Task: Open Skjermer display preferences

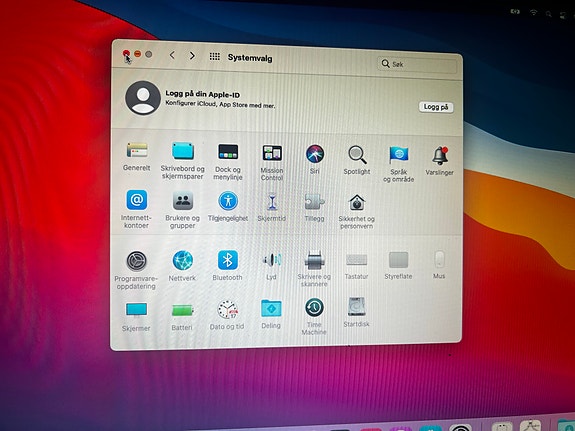Action: click(136, 310)
